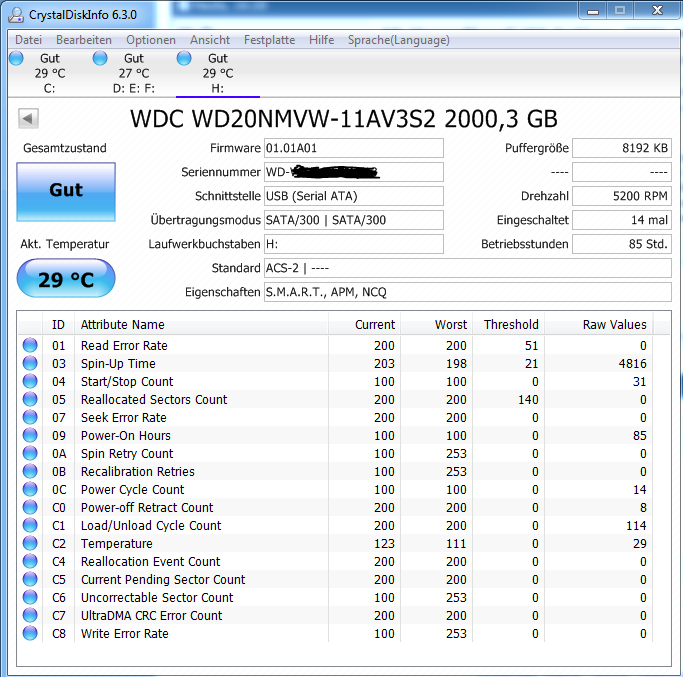The width and height of the screenshot is (683, 677).
Task: Click the Raw Values column header
Action: 599,325
